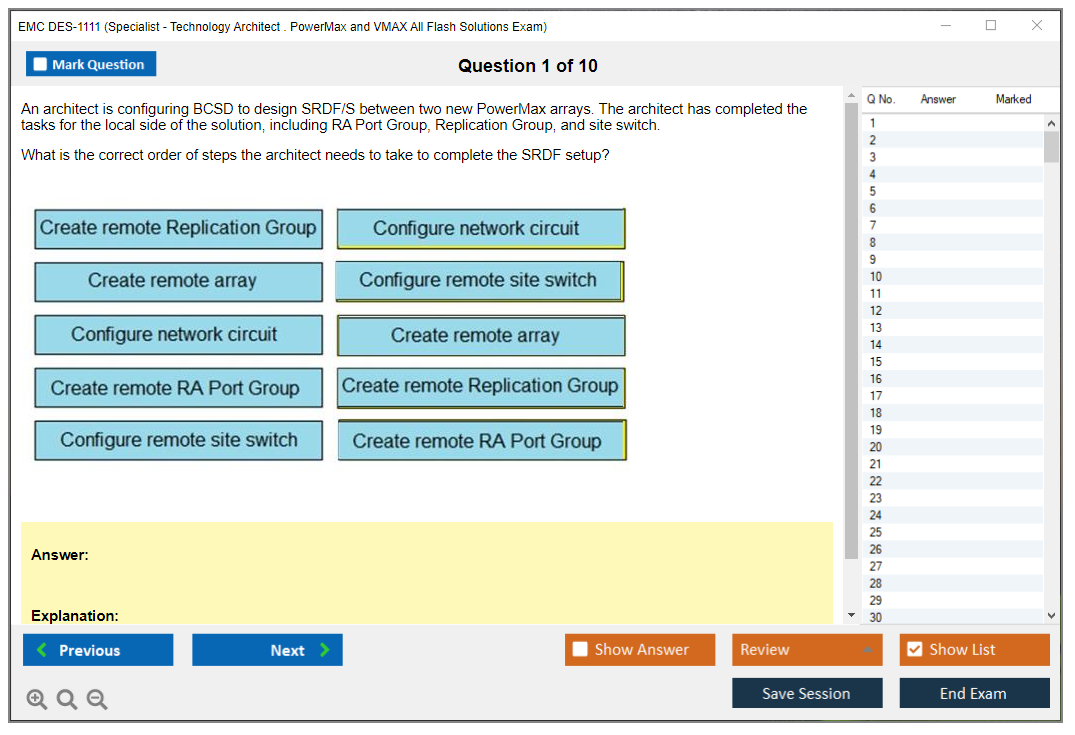The height and width of the screenshot is (735, 1075).
Task: Tick the Mark Question checkbox
Action: [x=41, y=64]
